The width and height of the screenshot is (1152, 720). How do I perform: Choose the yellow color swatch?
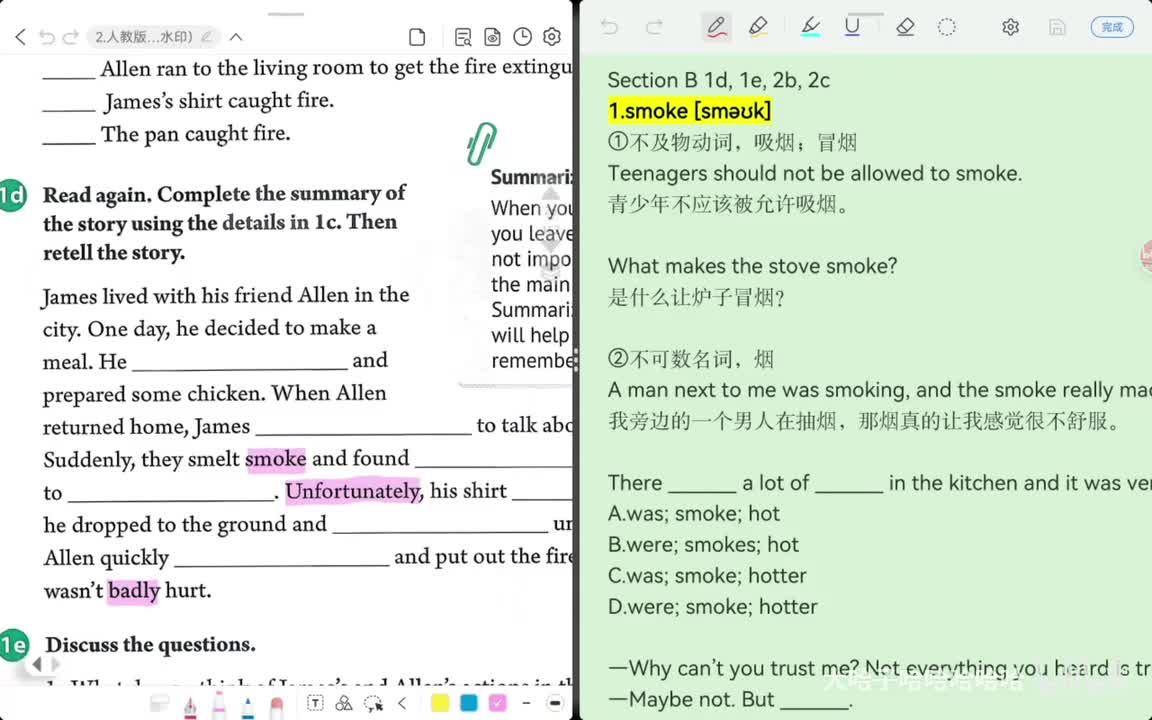pos(440,704)
